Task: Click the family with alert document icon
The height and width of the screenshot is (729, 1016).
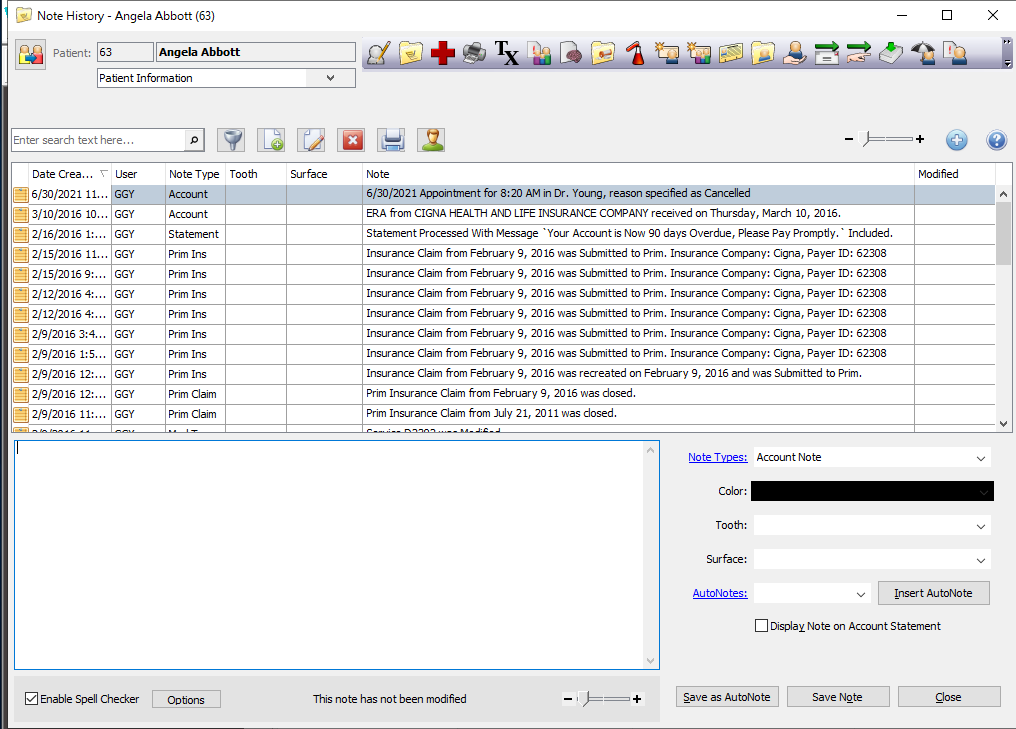Action: [x=539, y=53]
